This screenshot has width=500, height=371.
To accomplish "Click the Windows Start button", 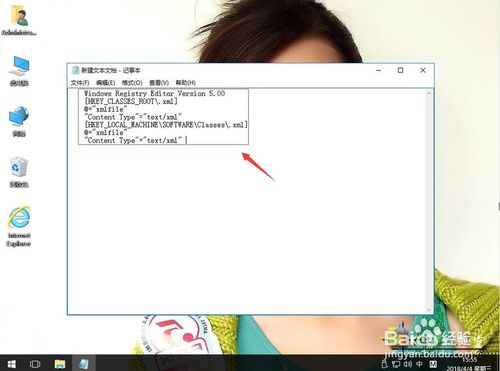I will [11, 363].
